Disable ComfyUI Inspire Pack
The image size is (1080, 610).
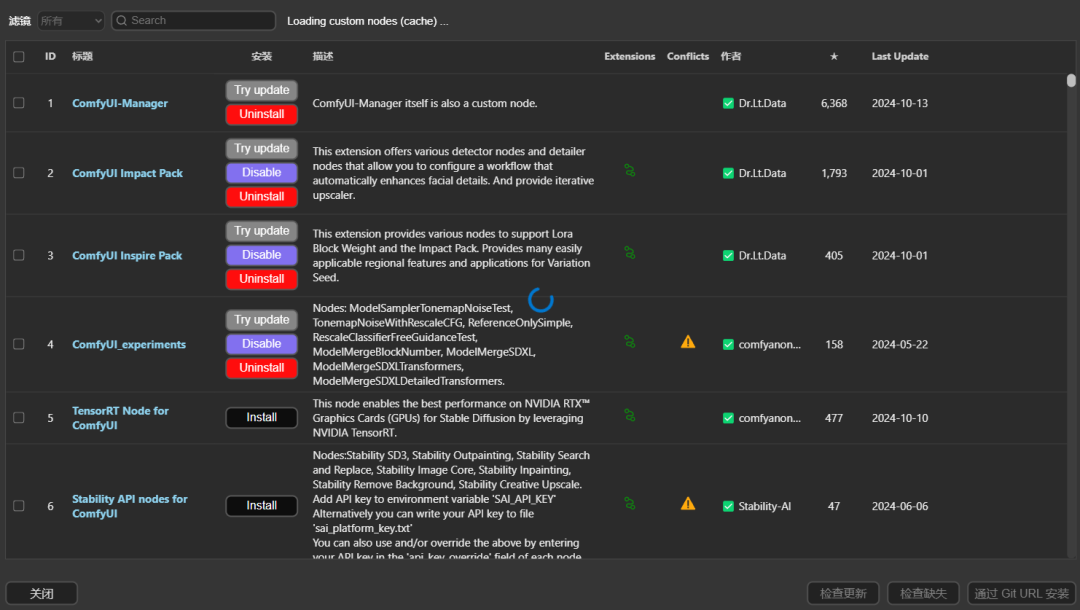[x=262, y=255]
